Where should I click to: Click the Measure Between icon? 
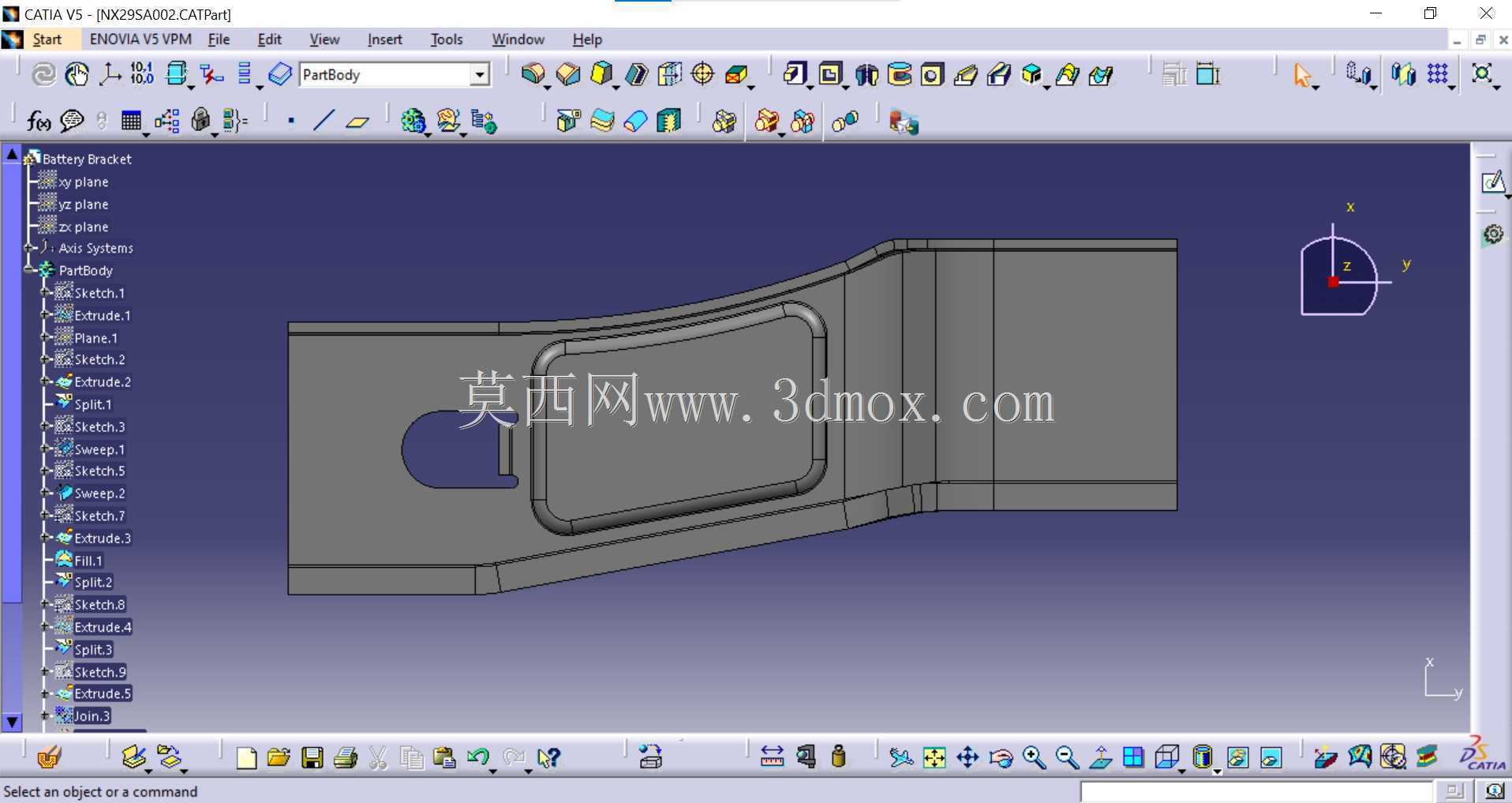[772, 757]
